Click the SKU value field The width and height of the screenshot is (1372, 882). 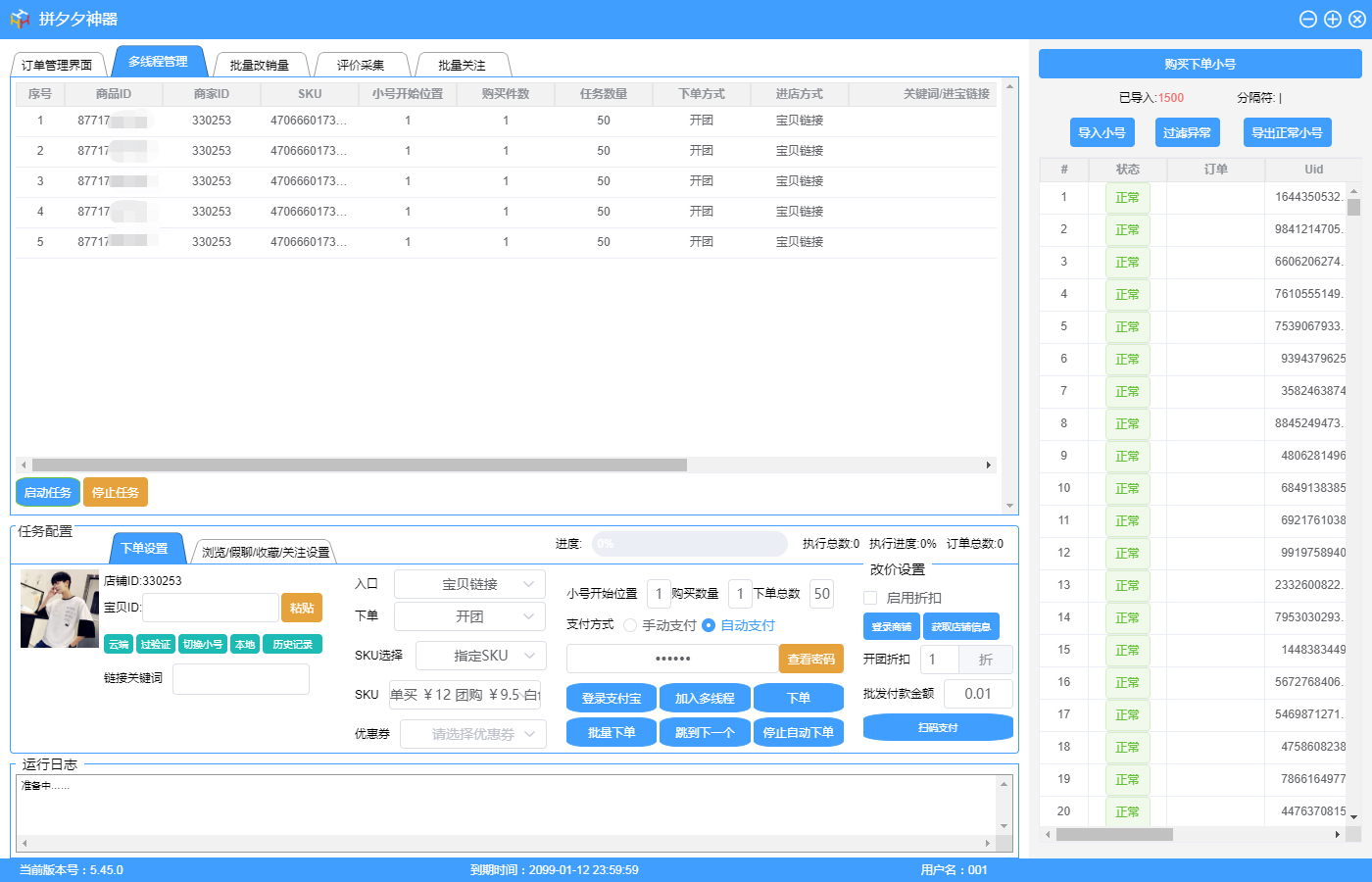(465, 695)
